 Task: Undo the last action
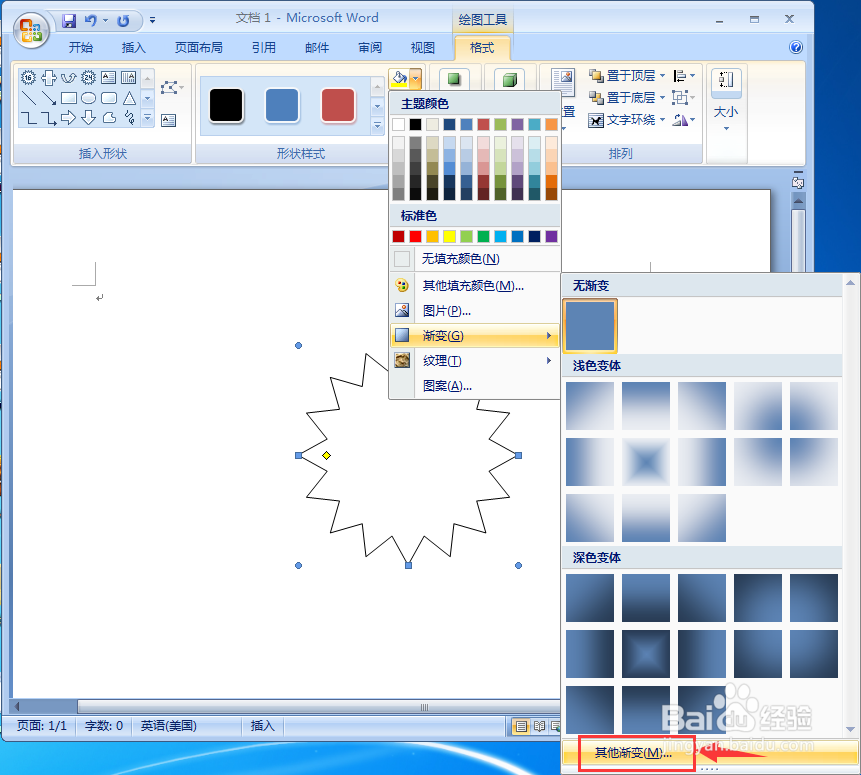point(90,21)
